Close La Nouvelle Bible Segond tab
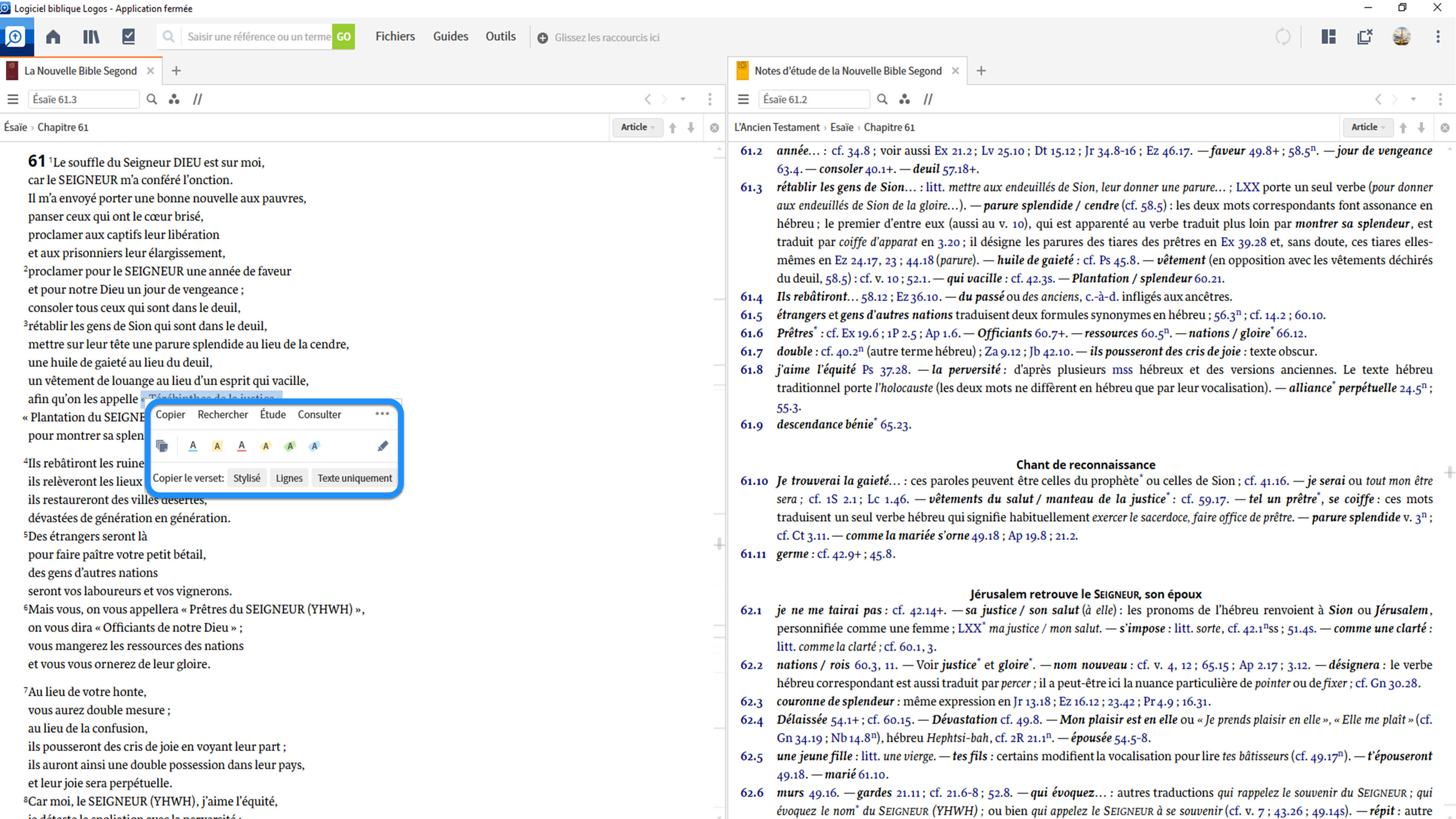 pos(151,71)
